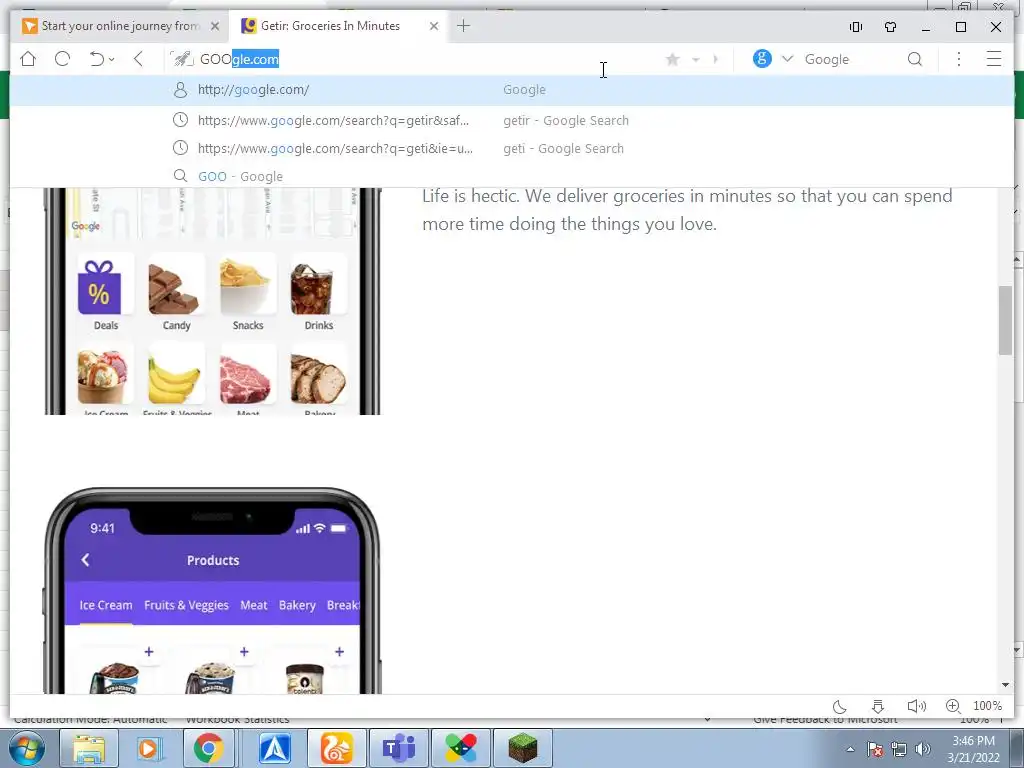Click the magnifier search icon
The width and height of the screenshot is (1024, 768).
point(915,59)
